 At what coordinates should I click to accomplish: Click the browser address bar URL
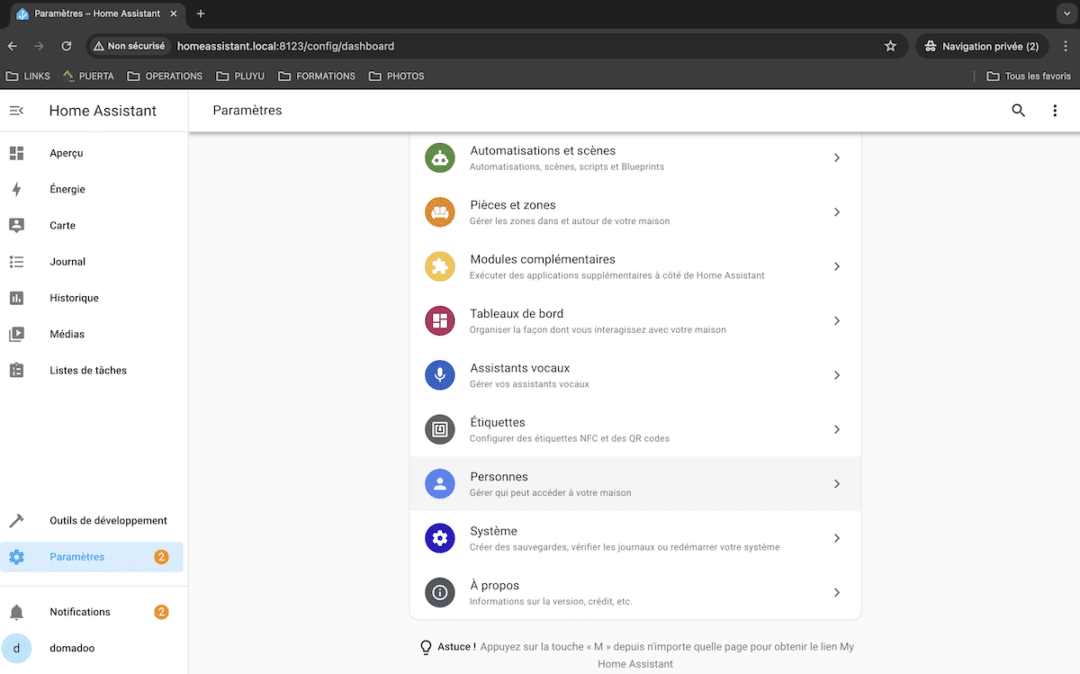[285, 46]
